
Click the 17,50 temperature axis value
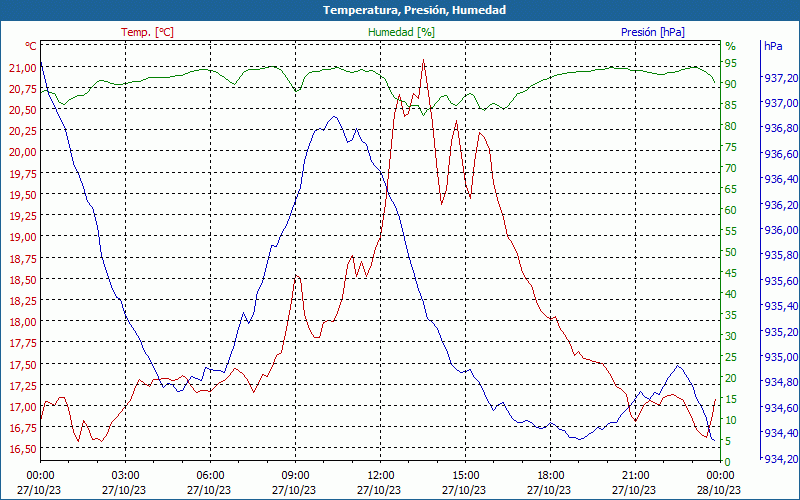23,364
